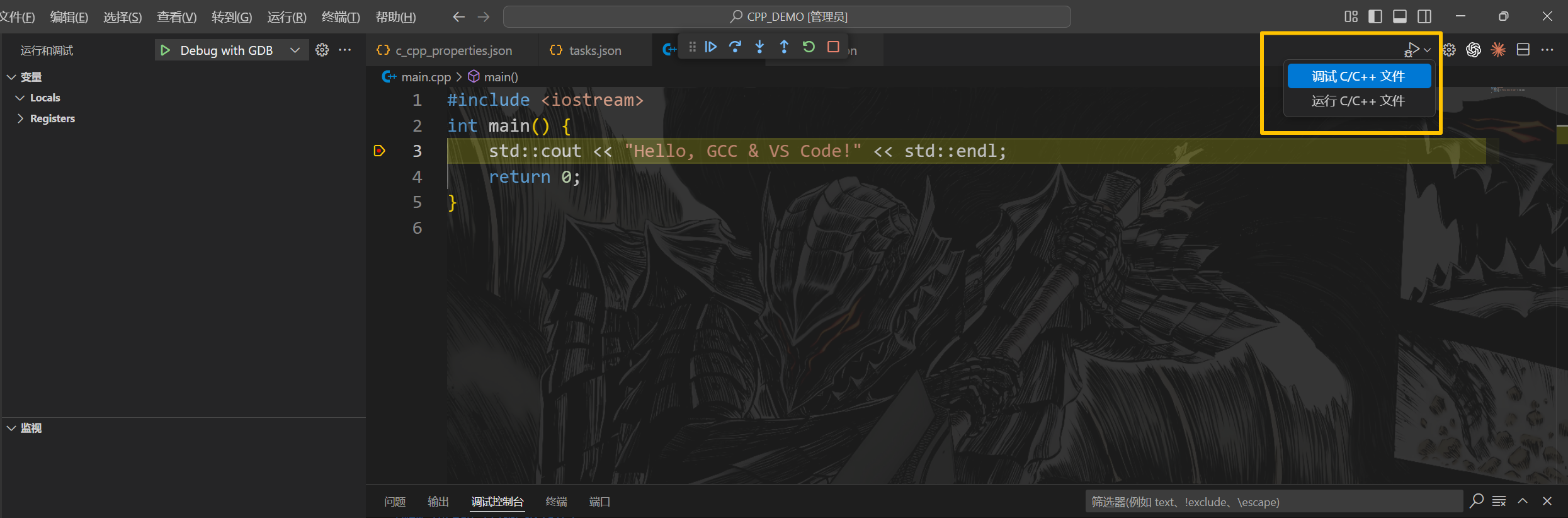Open 问题 panel tab
This screenshot has width=1568, height=518.
[x=395, y=502]
